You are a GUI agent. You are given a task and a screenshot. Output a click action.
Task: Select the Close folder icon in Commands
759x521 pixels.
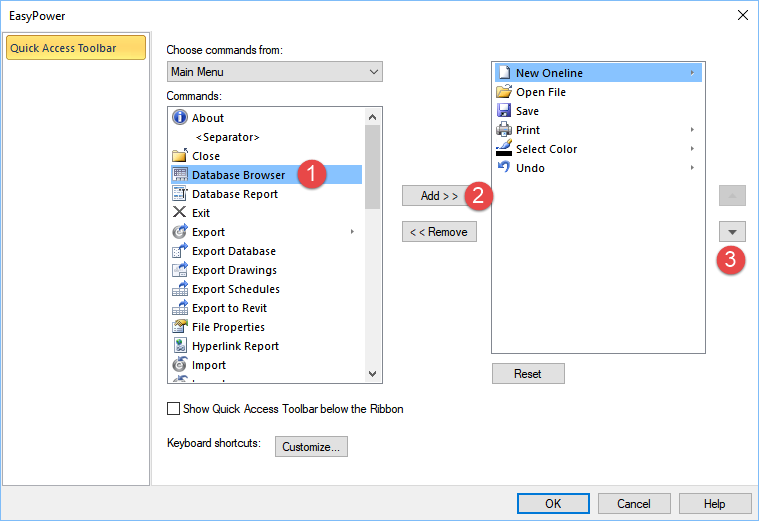point(180,156)
